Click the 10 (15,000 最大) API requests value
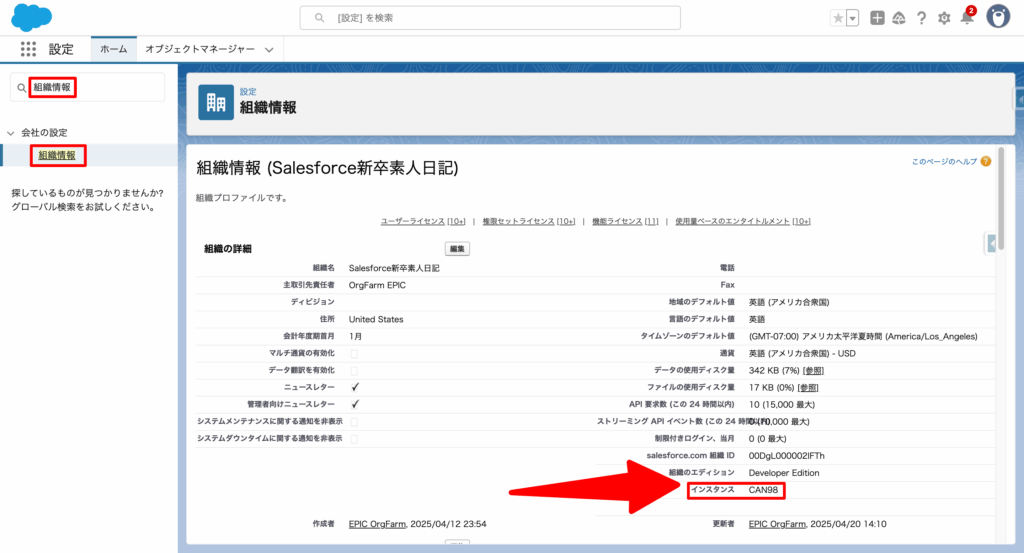This screenshot has width=1024, height=553. 782,405
